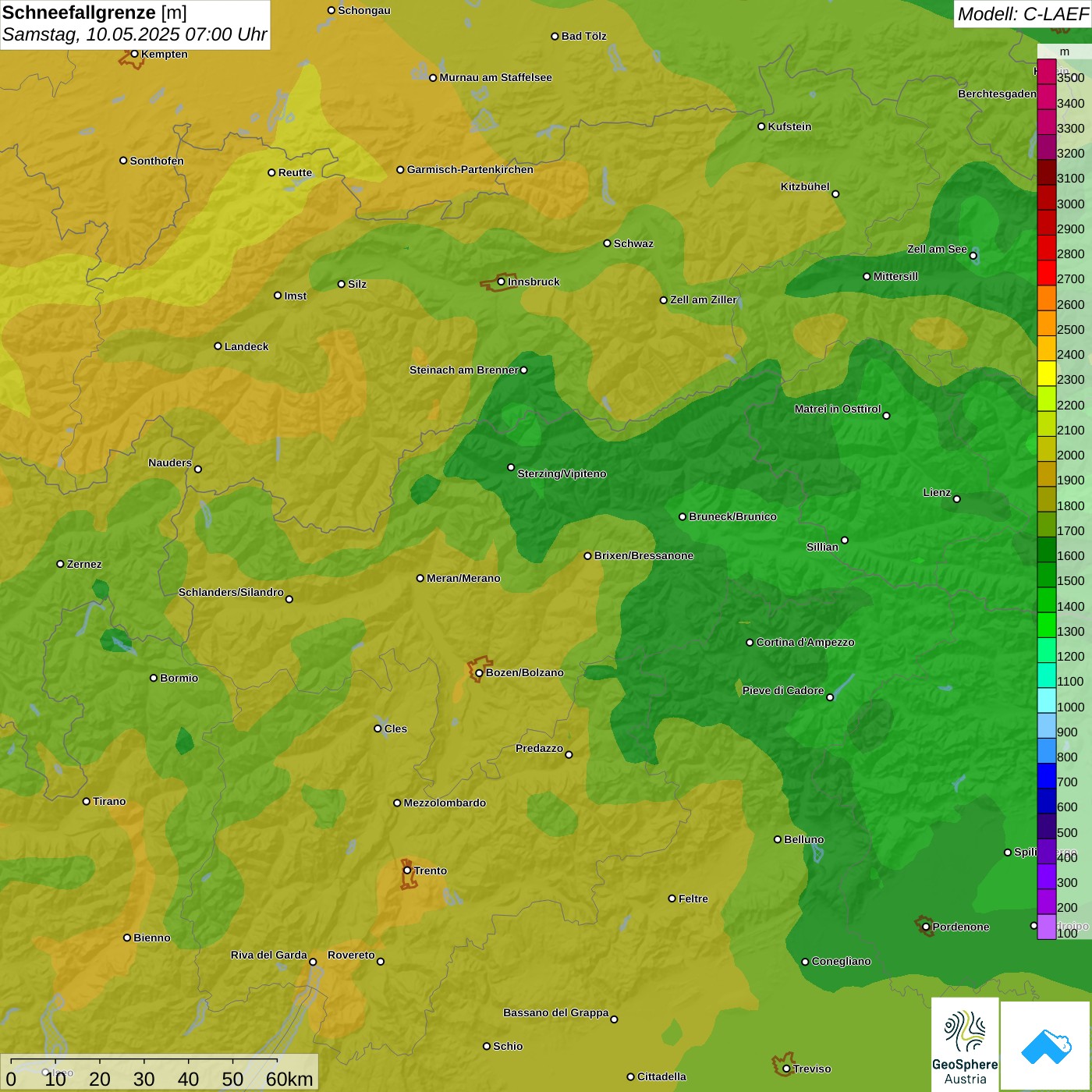Click the legend unit label m
The image size is (1092, 1092).
[x=1065, y=51]
